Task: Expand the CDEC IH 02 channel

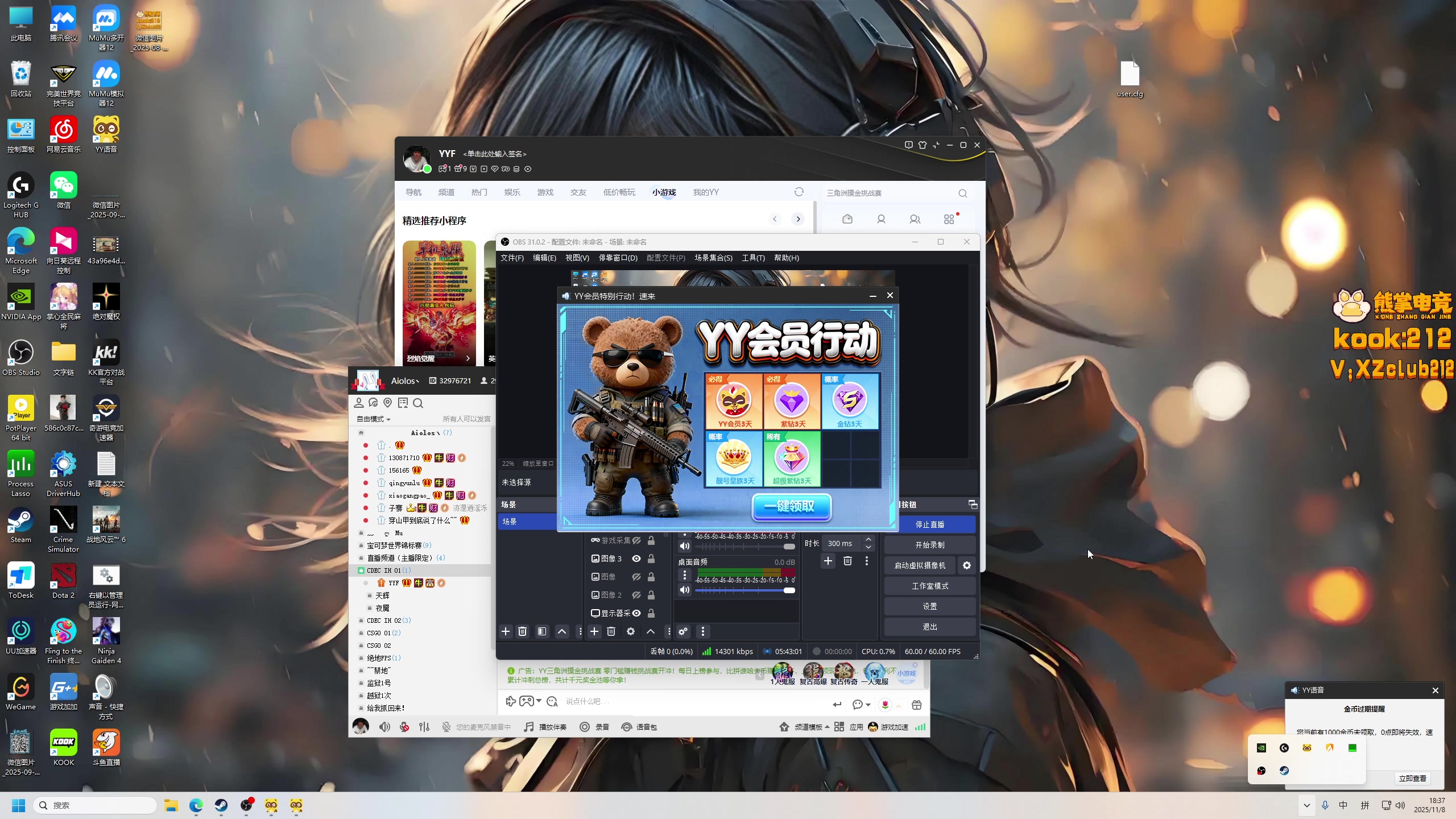Action: 384,621
